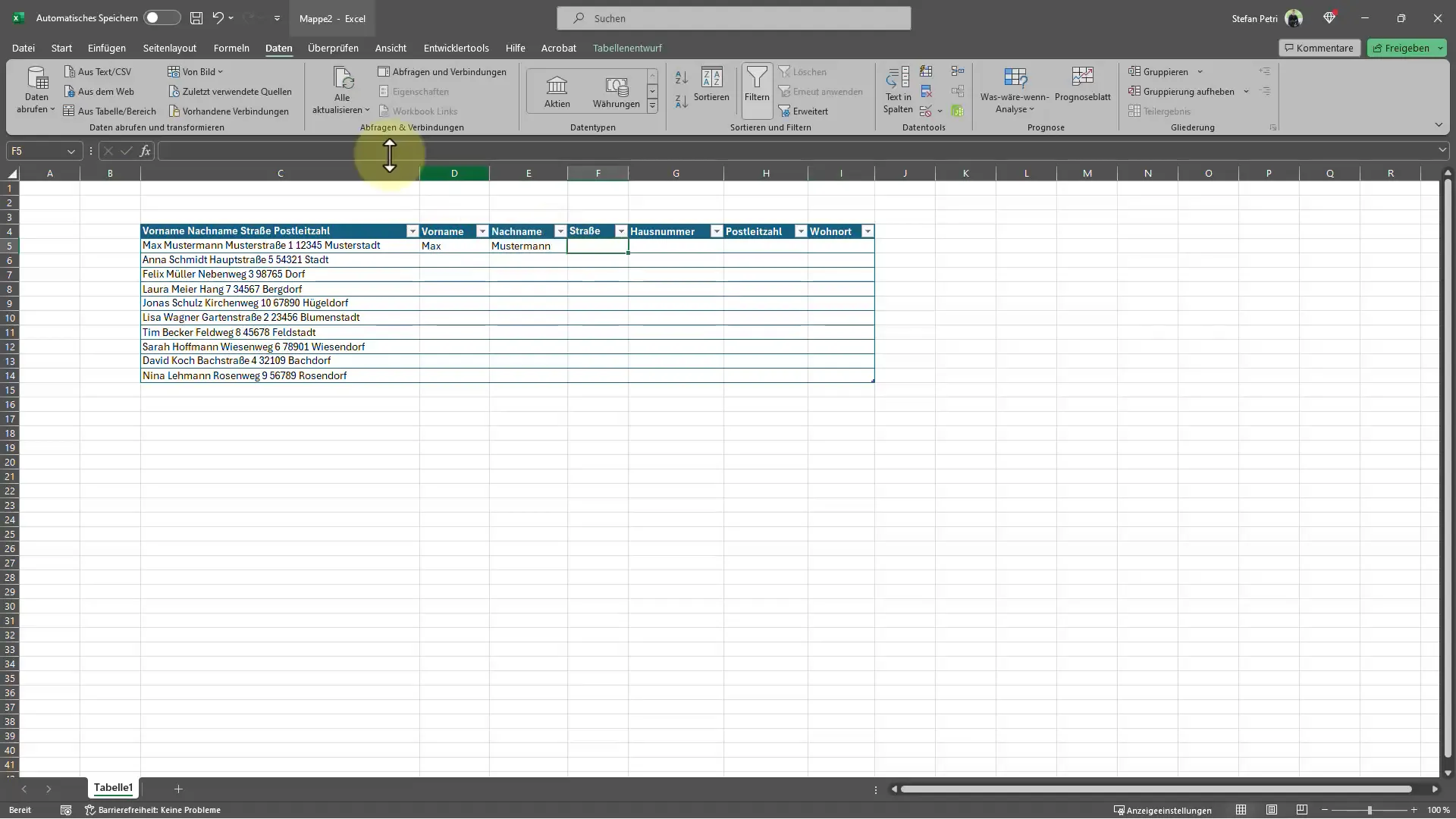Open filter dropdown for Wohnort column
This screenshot has width=1456, height=819.
point(868,231)
